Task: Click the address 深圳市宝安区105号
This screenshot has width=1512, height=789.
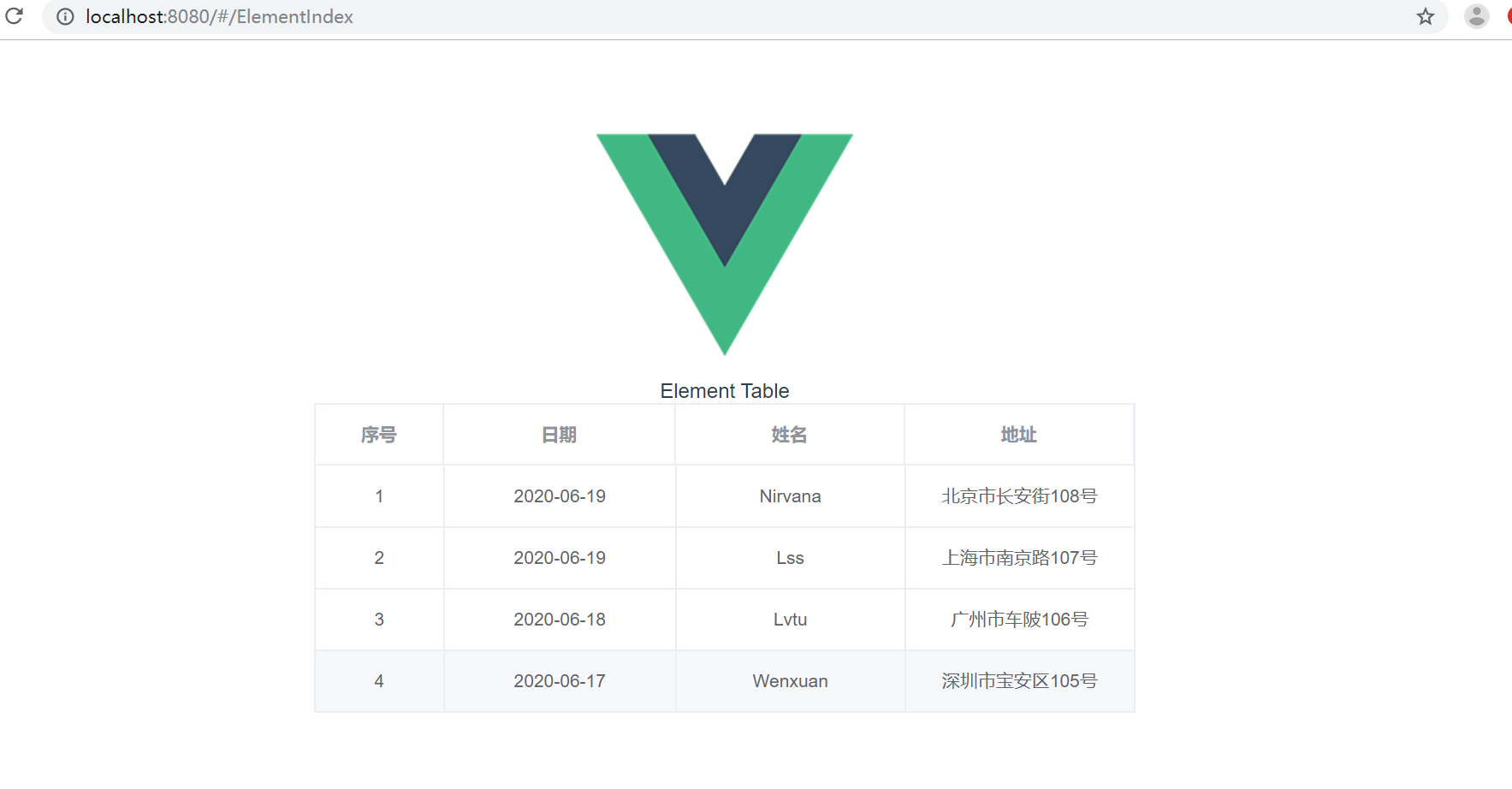Action: tap(1019, 680)
